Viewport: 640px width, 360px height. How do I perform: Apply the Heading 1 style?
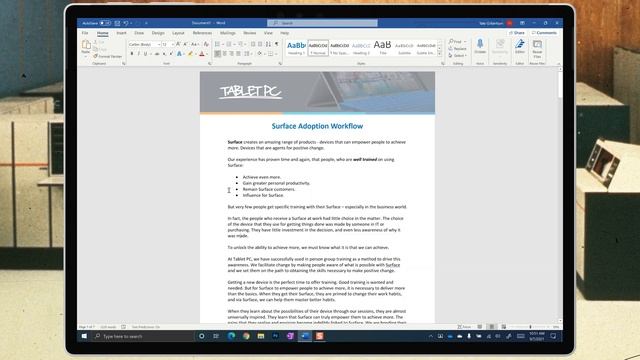(296, 48)
